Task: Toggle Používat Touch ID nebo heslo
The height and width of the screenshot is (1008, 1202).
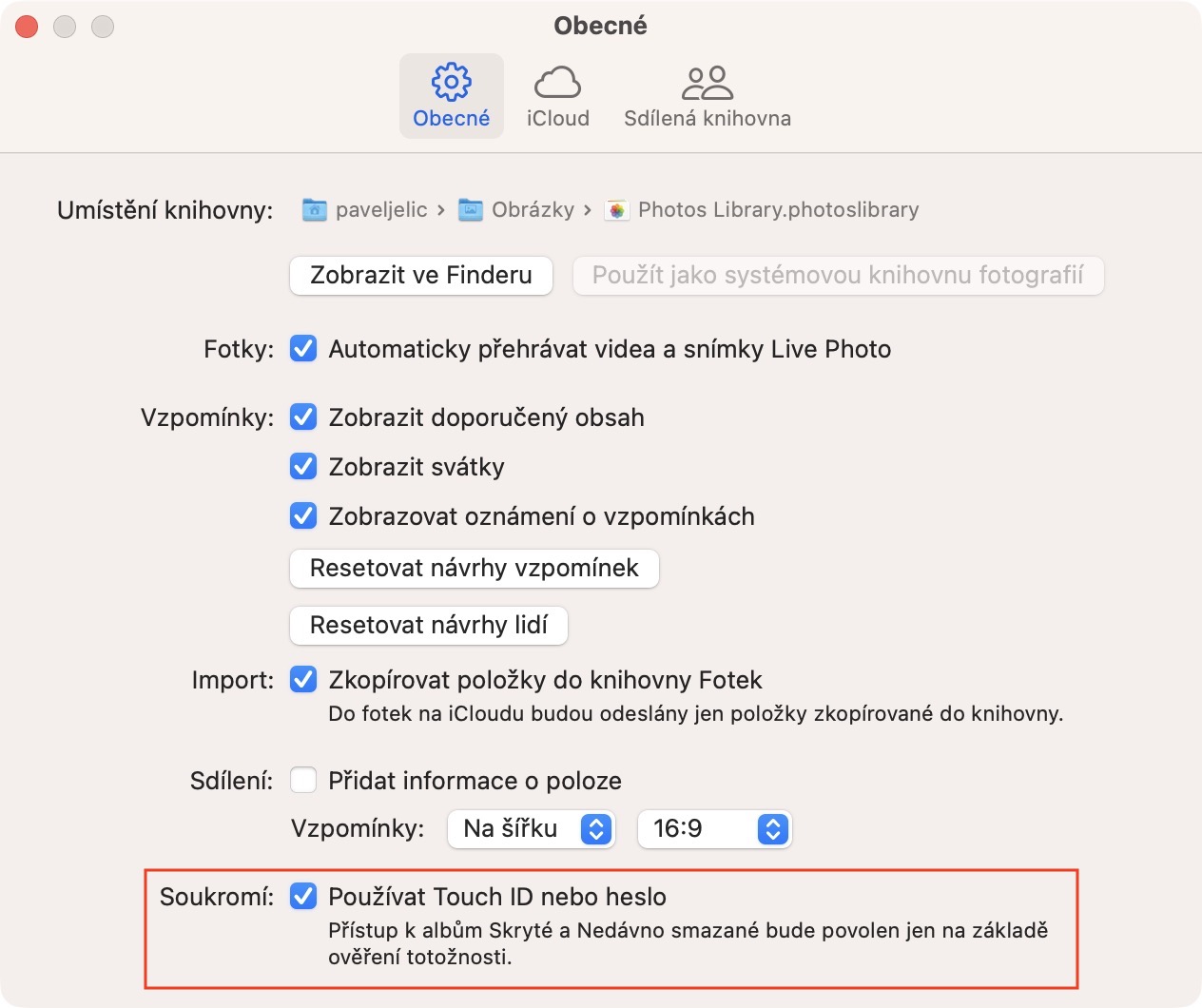Action: pyautogui.click(x=303, y=897)
